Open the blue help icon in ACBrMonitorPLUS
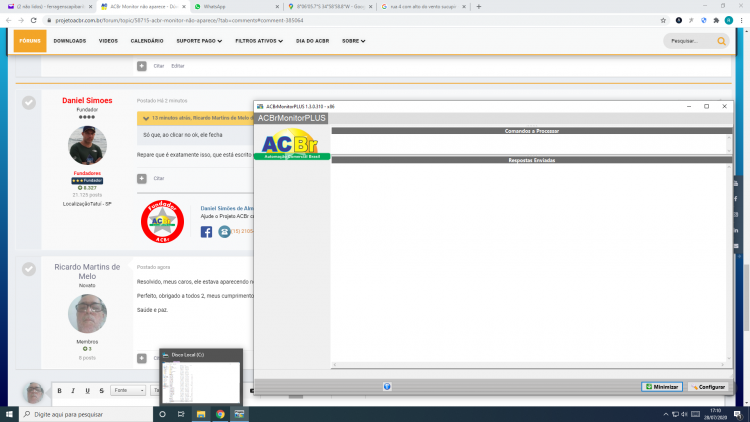Viewport: 750px width, 422px height. [387, 387]
